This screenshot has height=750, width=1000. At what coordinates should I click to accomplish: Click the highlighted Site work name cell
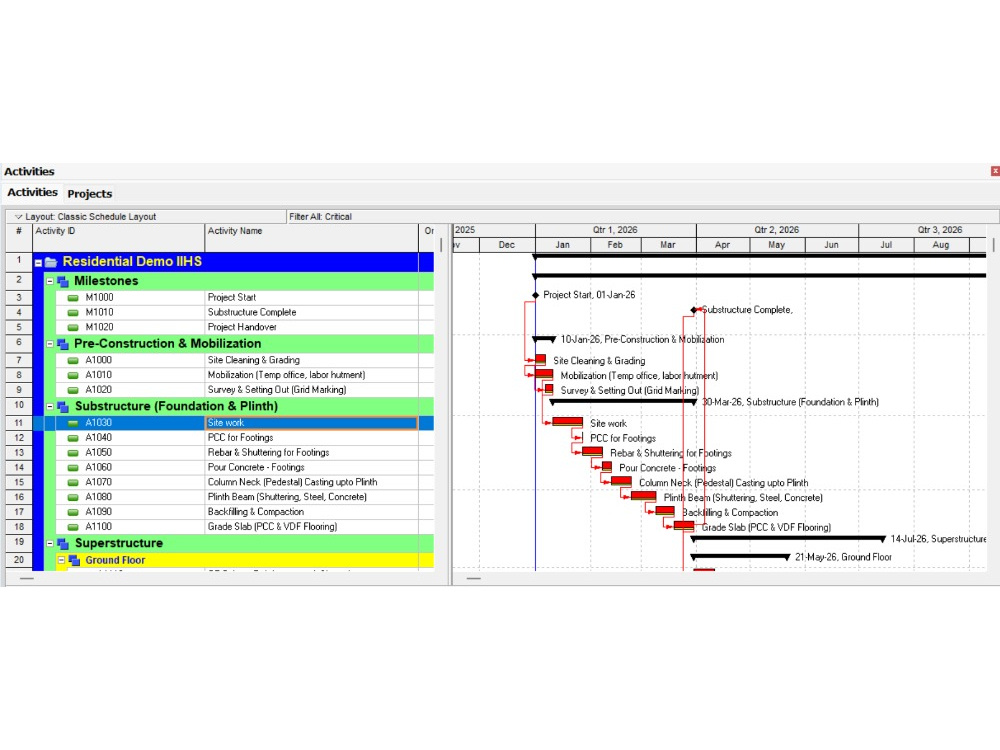coord(311,423)
